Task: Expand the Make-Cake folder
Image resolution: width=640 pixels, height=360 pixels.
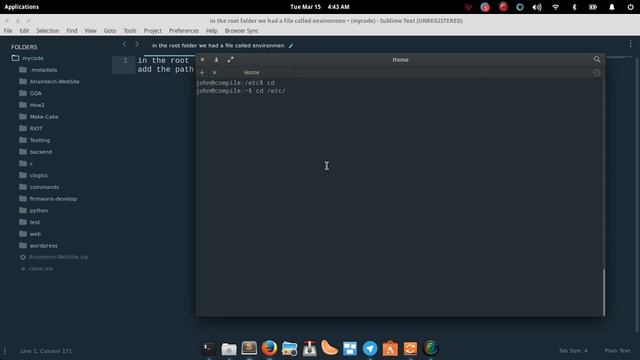Action: click(x=44, y=117)
